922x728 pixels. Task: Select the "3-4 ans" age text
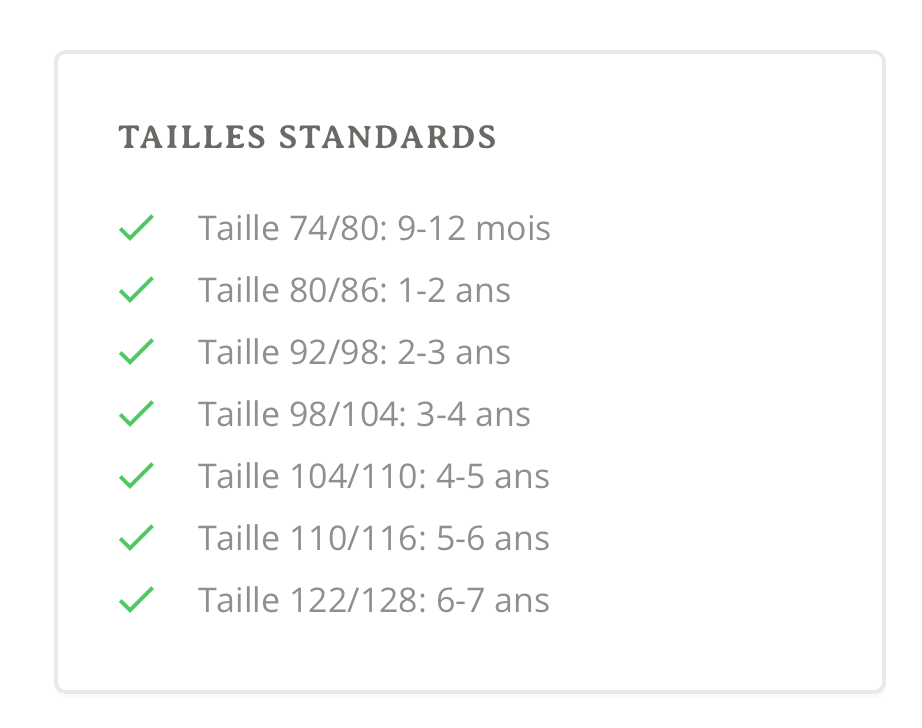473,415
